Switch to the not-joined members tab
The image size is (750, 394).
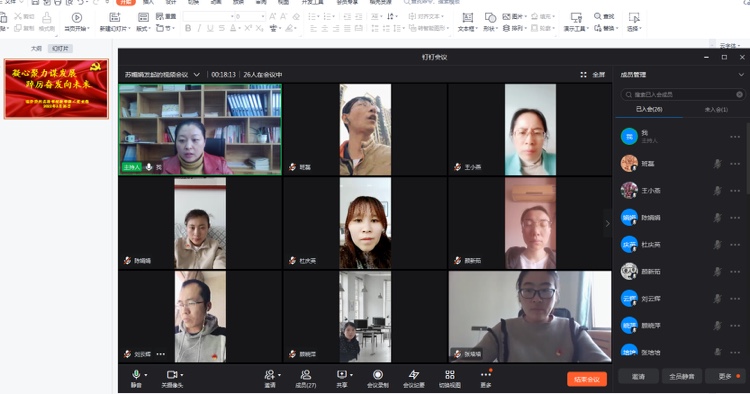point(716,109)
